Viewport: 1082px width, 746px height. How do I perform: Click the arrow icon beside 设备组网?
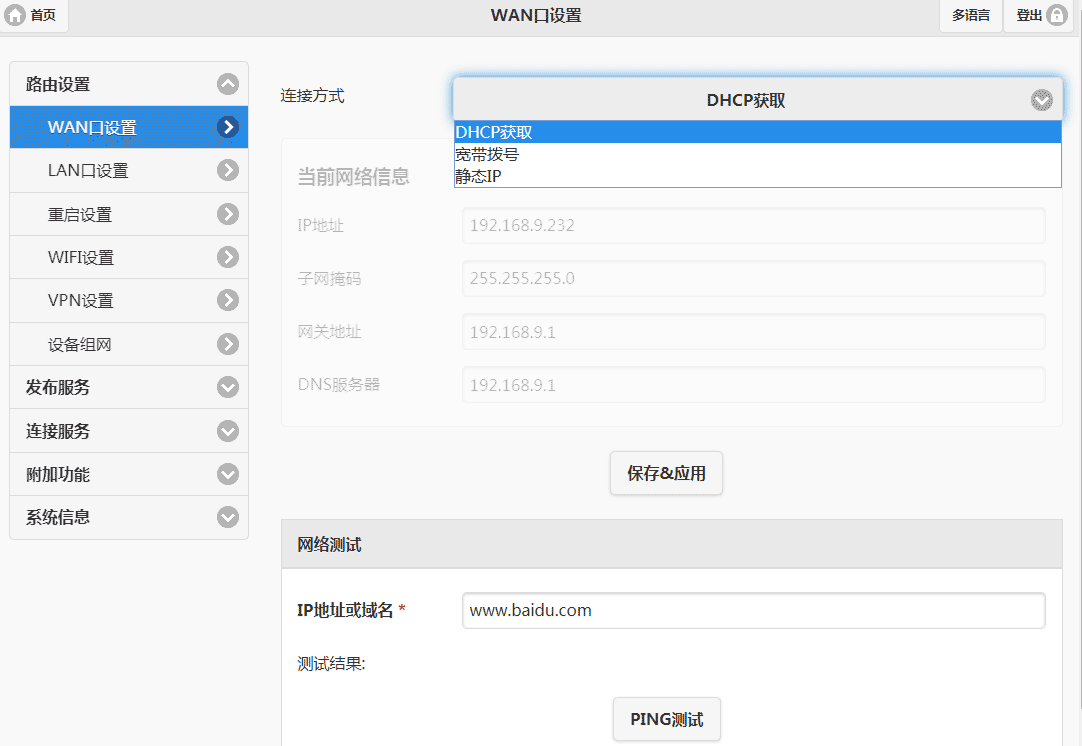point(228,344)
